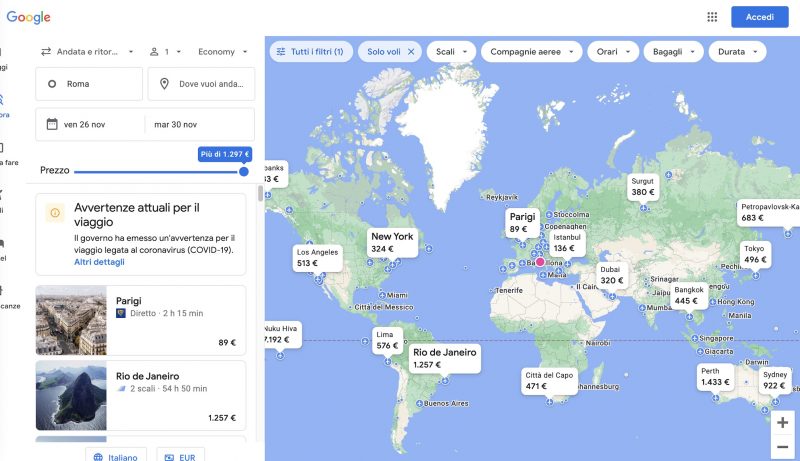Open the Rio de Janeiro result thumbnail
The height and width of the screenshot is (461, 800).
point(71,395)
